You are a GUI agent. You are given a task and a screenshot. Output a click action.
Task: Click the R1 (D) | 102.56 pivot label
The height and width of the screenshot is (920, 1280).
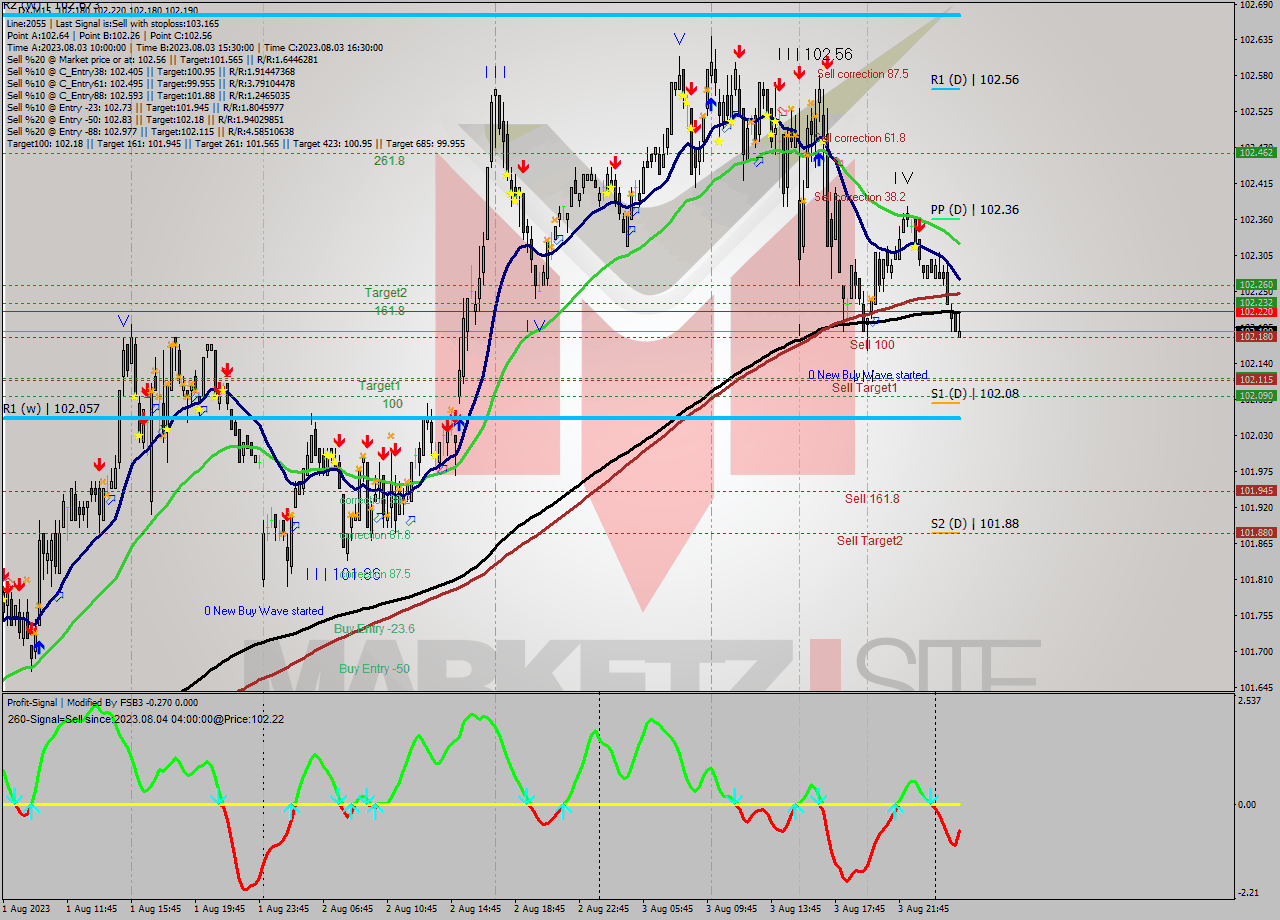974,80
